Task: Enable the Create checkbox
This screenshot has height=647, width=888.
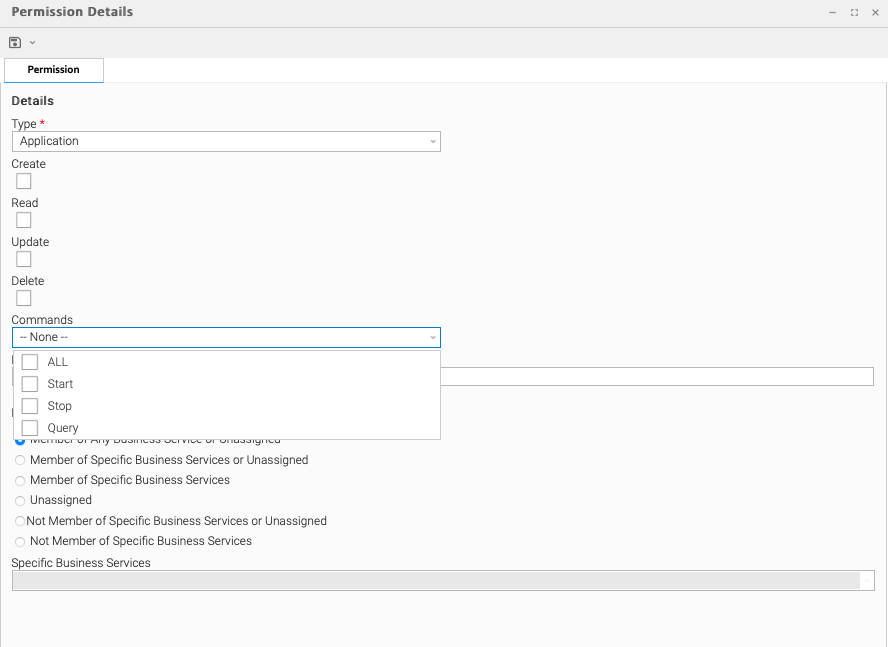Action: (24, 181)
